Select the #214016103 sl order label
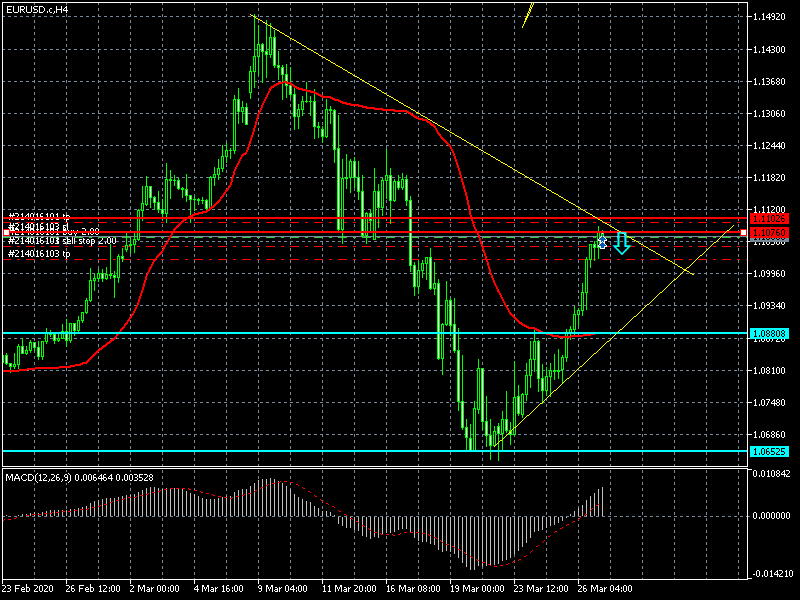 click(38, 226)
